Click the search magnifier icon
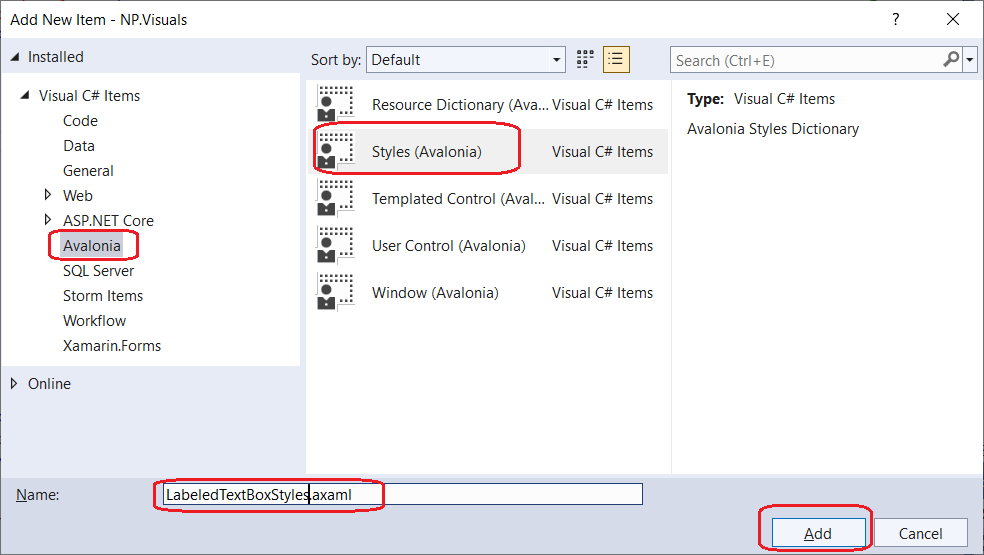 point(951,60)
